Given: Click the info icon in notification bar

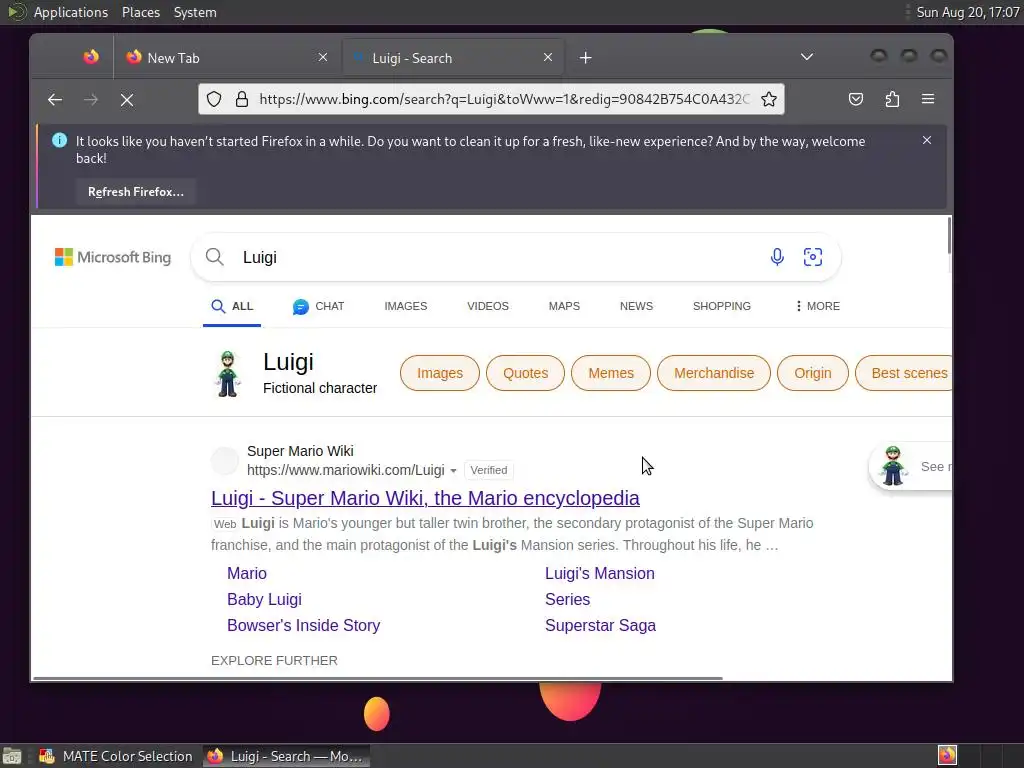Looking at the screenshot, I should point(59,140).
